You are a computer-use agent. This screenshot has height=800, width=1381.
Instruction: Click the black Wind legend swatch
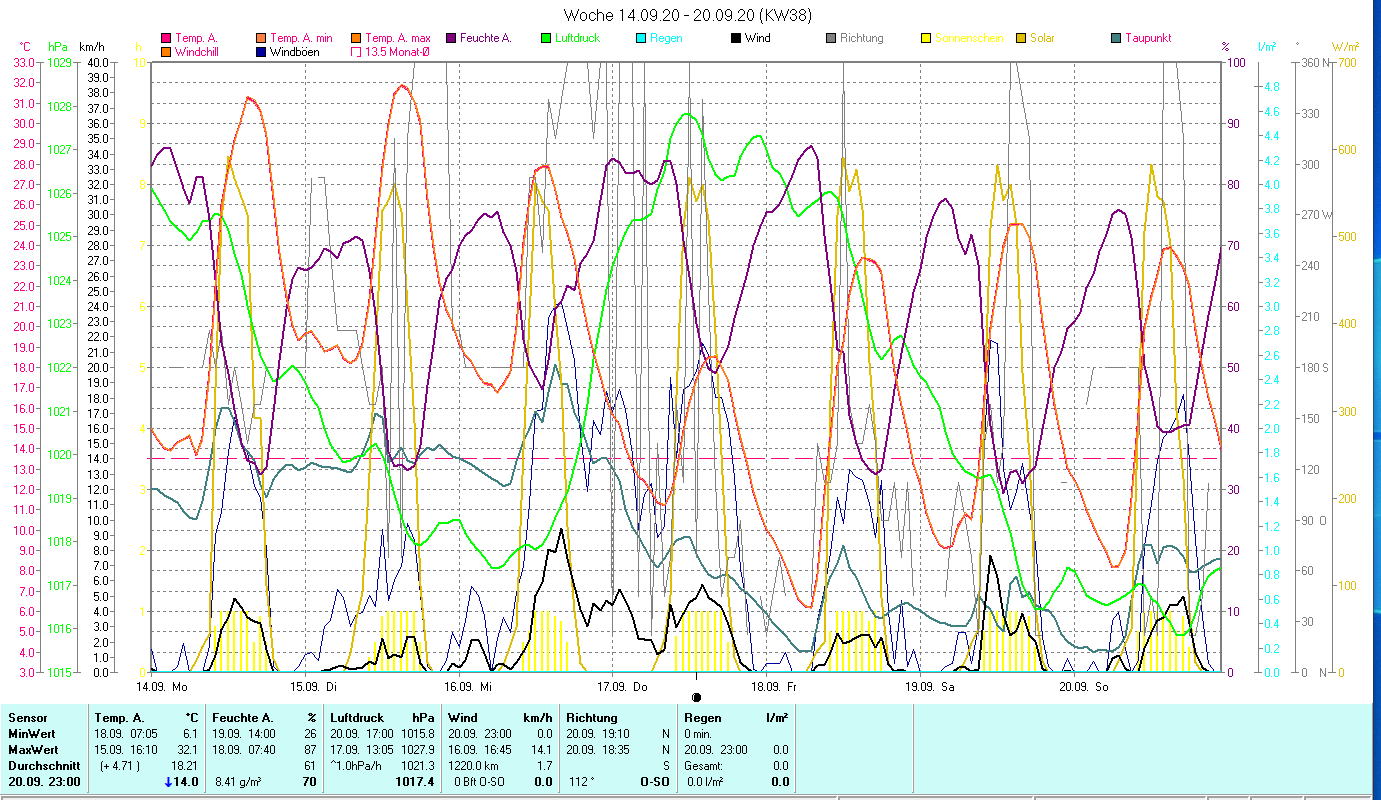pyautogui.click(x=735, y=38)
